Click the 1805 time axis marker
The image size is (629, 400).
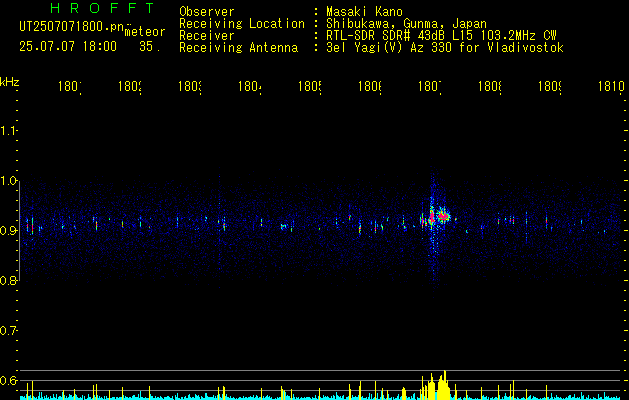tap(310, 86)
